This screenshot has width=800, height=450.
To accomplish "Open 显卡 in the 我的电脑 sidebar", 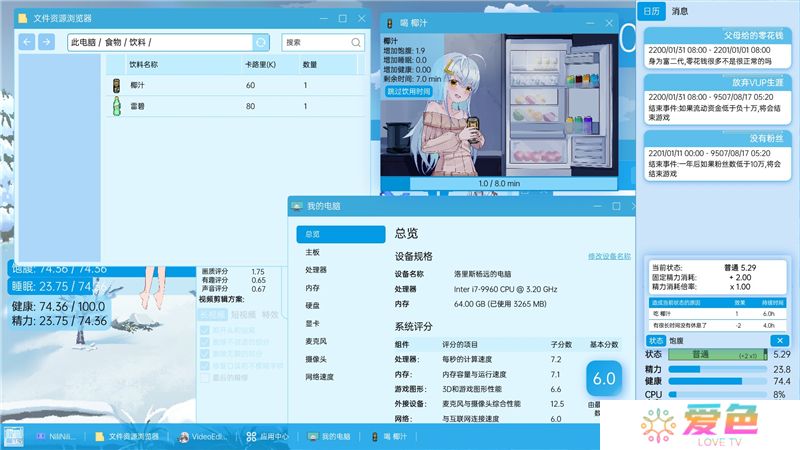I will [x=312, y=323].
